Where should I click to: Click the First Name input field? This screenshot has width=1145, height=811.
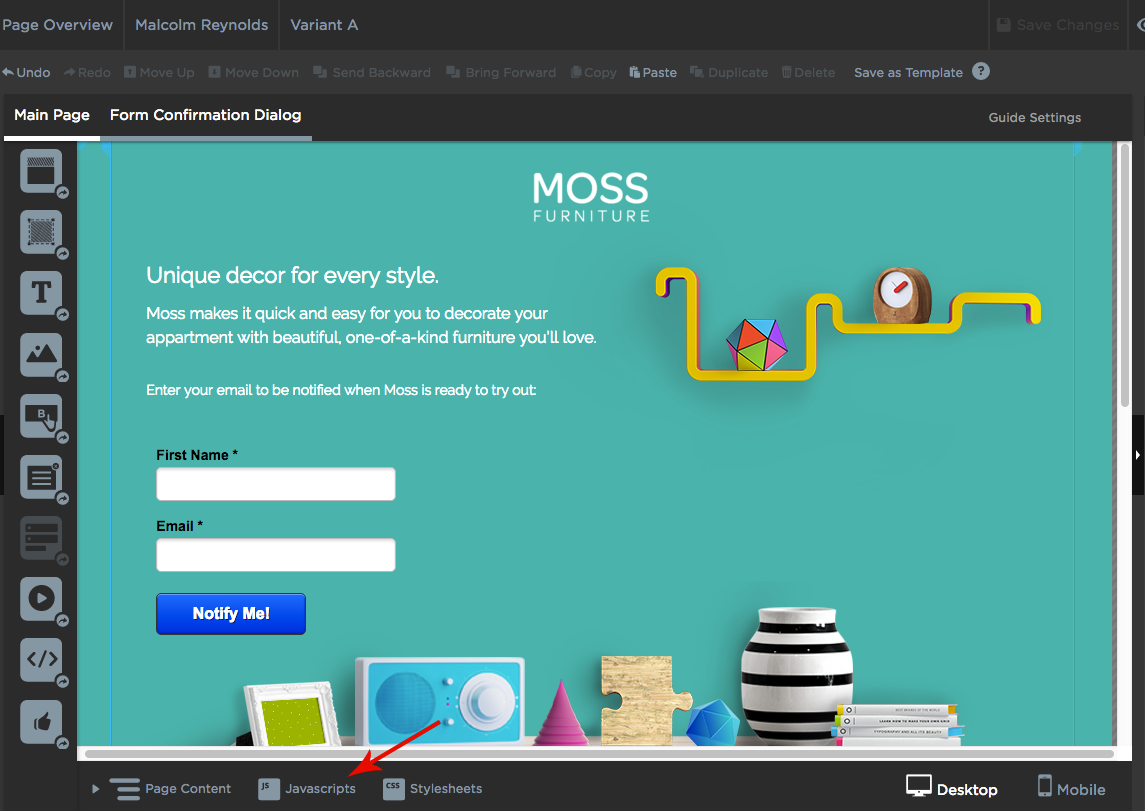coord(276,484)
